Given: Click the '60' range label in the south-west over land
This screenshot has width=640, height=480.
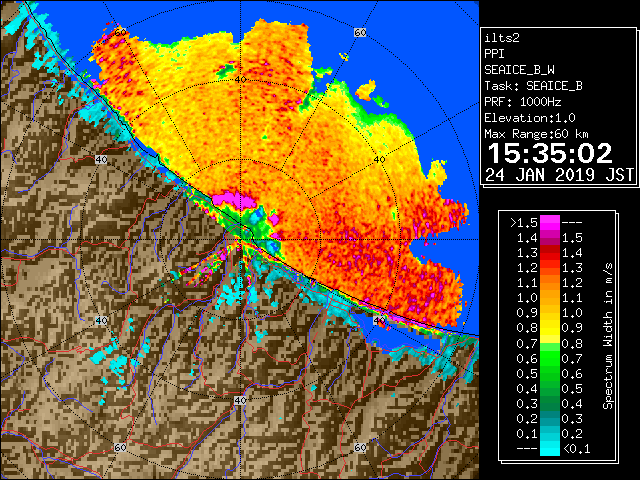Looking at the screenshot, I should [x=120, y=447].
